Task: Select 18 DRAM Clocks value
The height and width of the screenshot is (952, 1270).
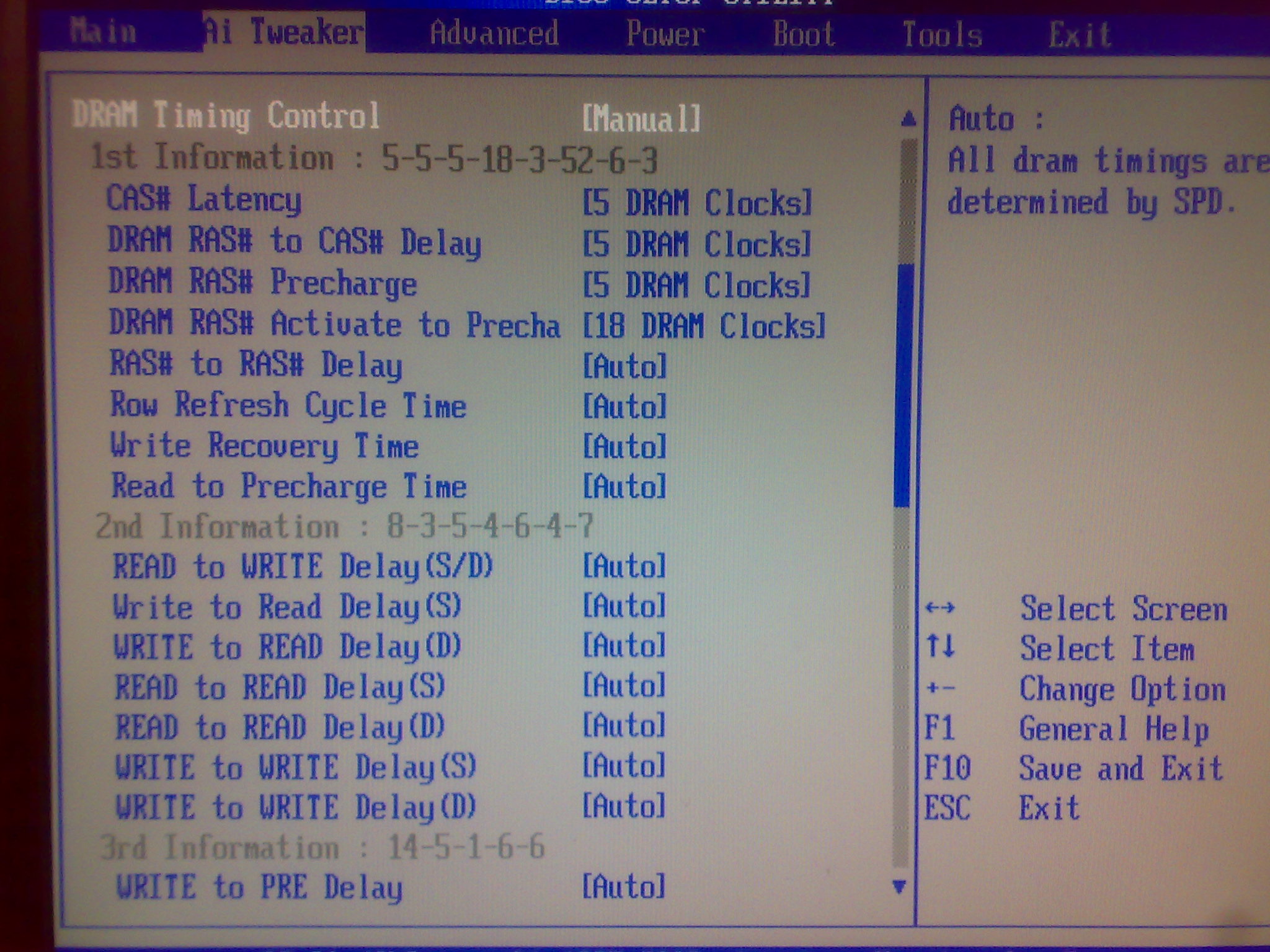Action: pyautogui.click(x=704, y=326)
